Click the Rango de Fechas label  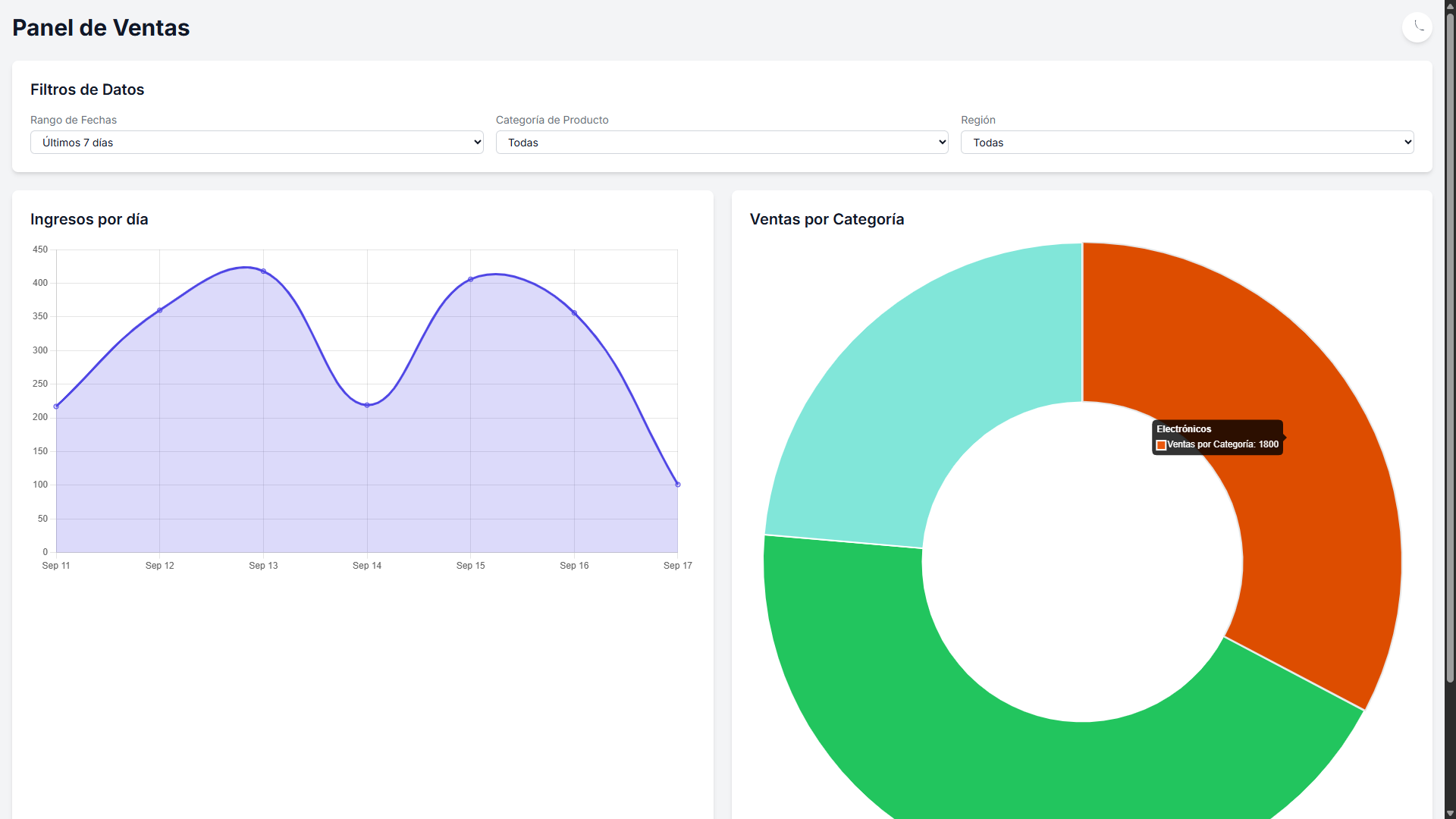(x=74, y=120)
